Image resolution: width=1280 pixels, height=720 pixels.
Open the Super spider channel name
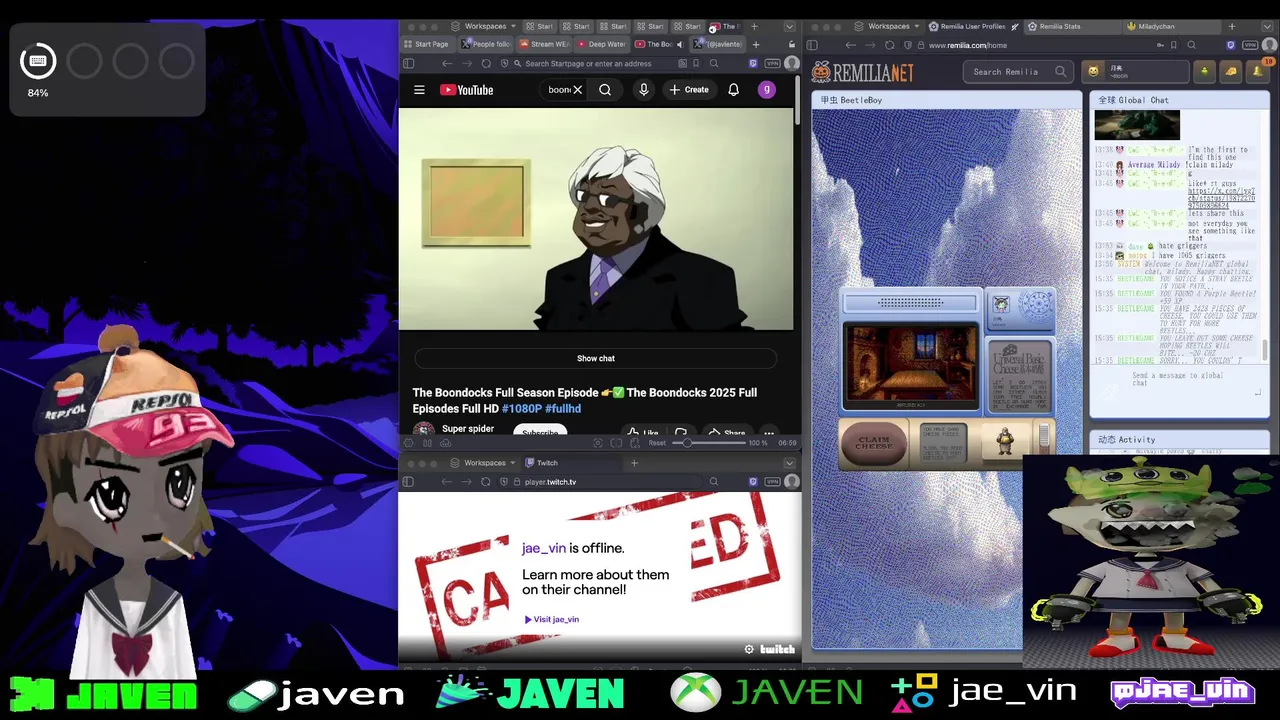[x=468, y=429]
